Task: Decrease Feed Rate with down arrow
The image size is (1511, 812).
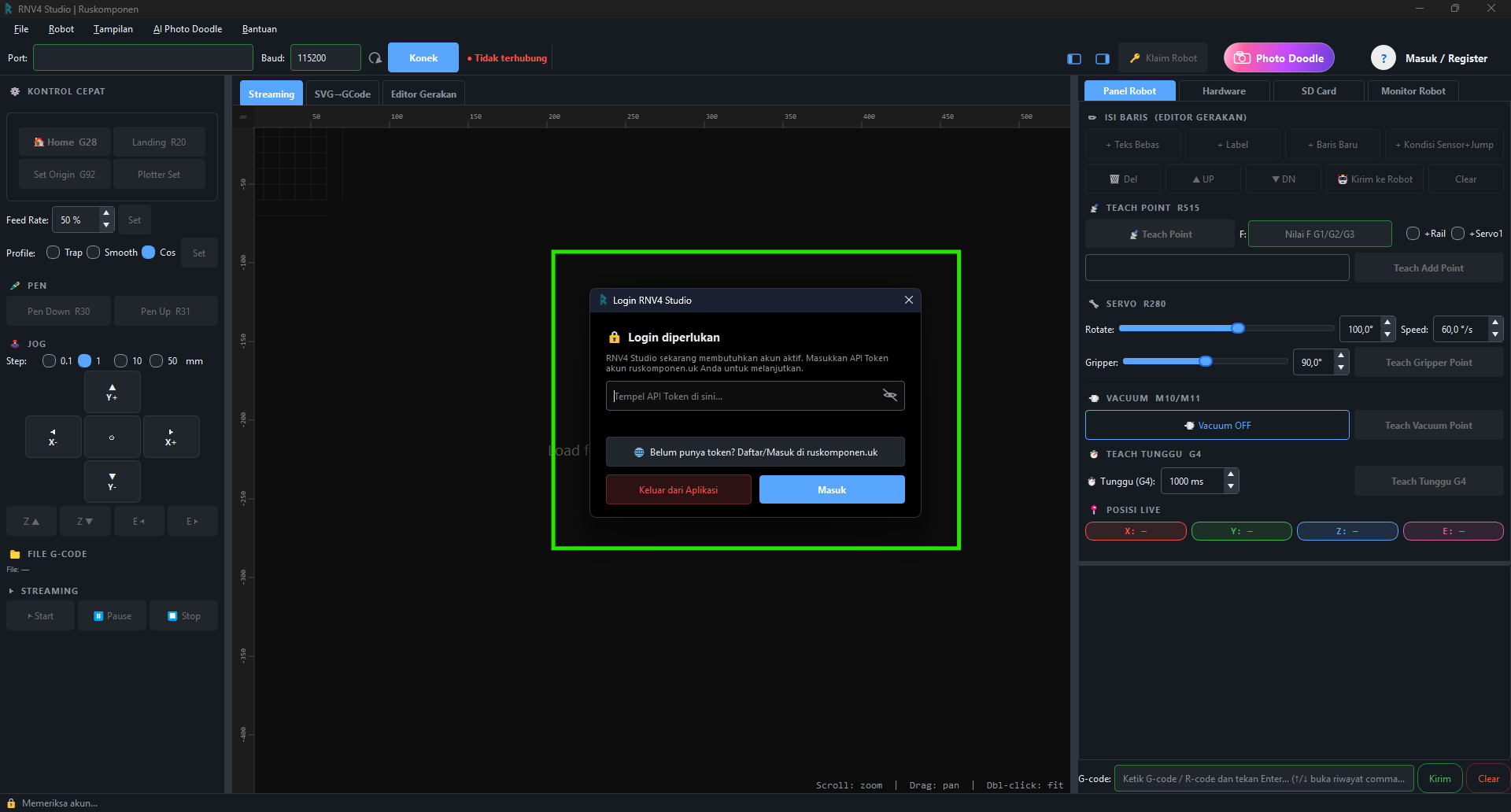Action: point(106,226)
